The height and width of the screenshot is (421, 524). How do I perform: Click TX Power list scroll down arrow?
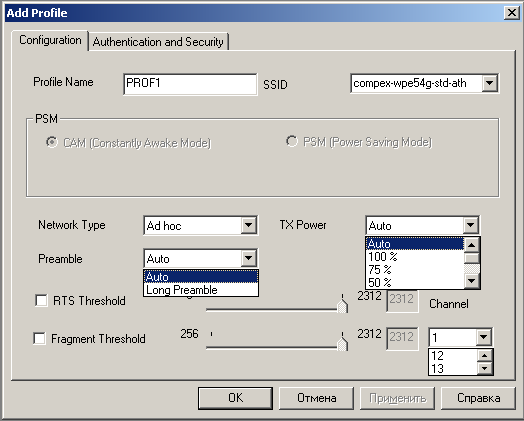click(472, 281)
